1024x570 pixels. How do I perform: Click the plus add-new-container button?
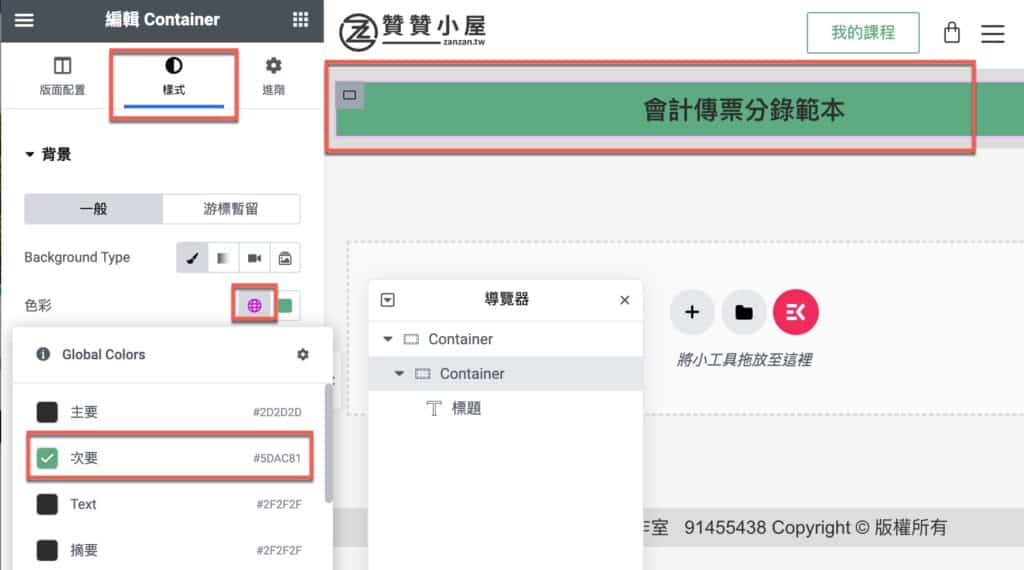(x=692, y=312)
